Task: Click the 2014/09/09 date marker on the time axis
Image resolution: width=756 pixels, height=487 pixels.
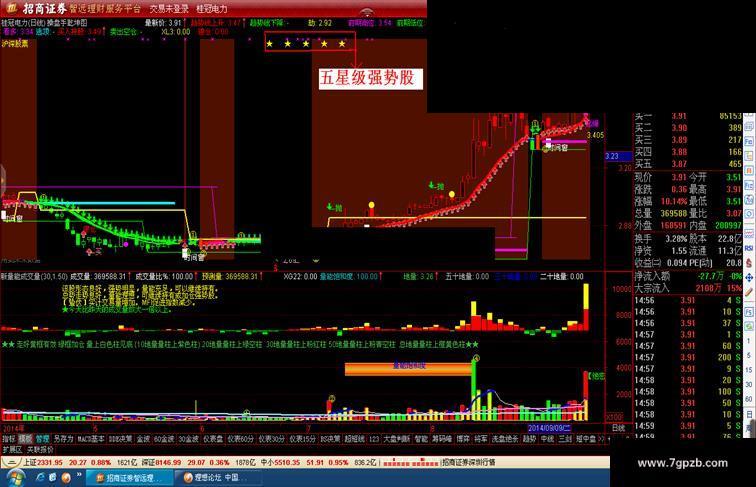Action: [549, 428]
